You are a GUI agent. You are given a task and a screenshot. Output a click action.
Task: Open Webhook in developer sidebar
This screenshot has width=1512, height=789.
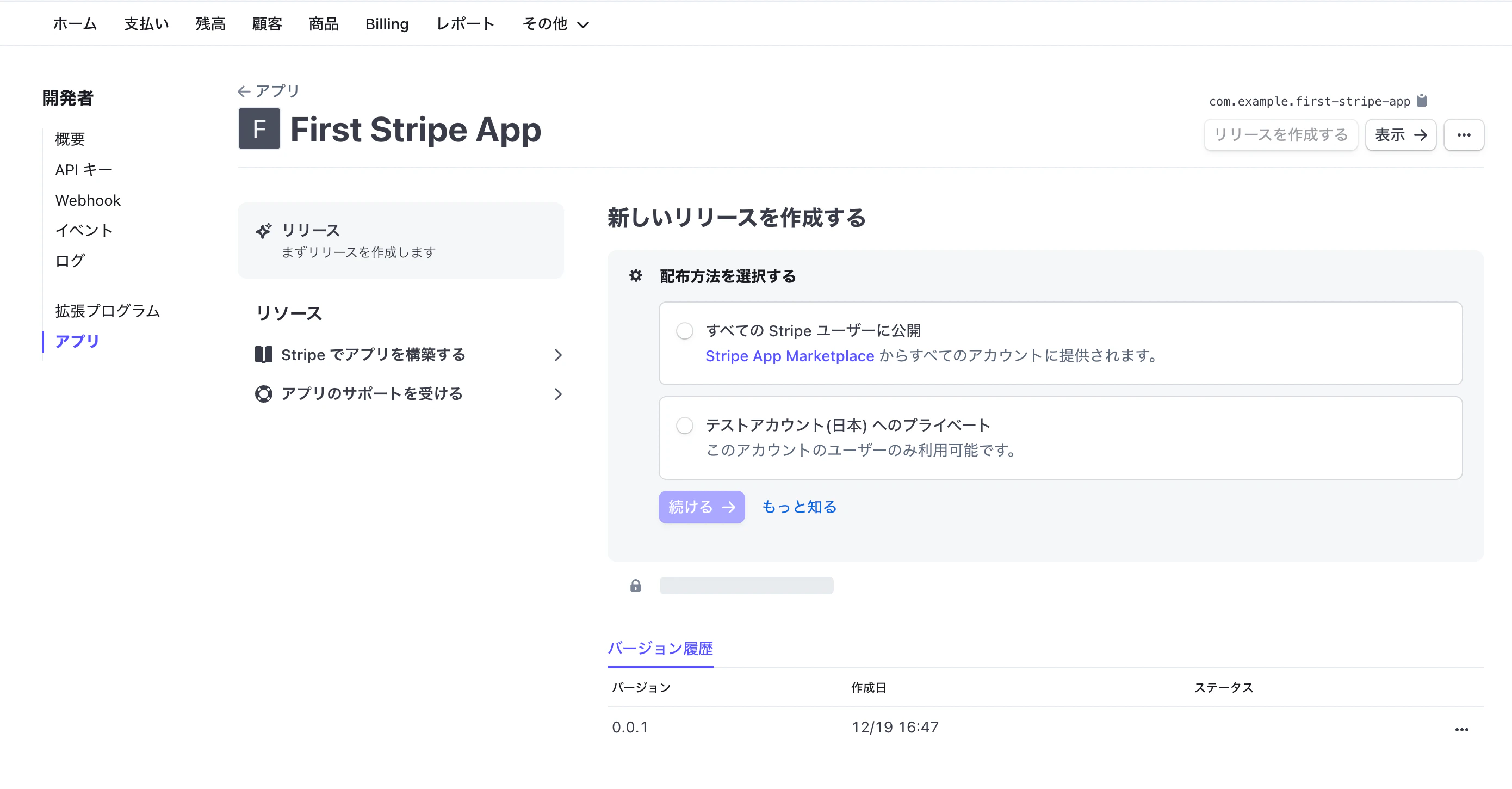click(x=88, y=200)
